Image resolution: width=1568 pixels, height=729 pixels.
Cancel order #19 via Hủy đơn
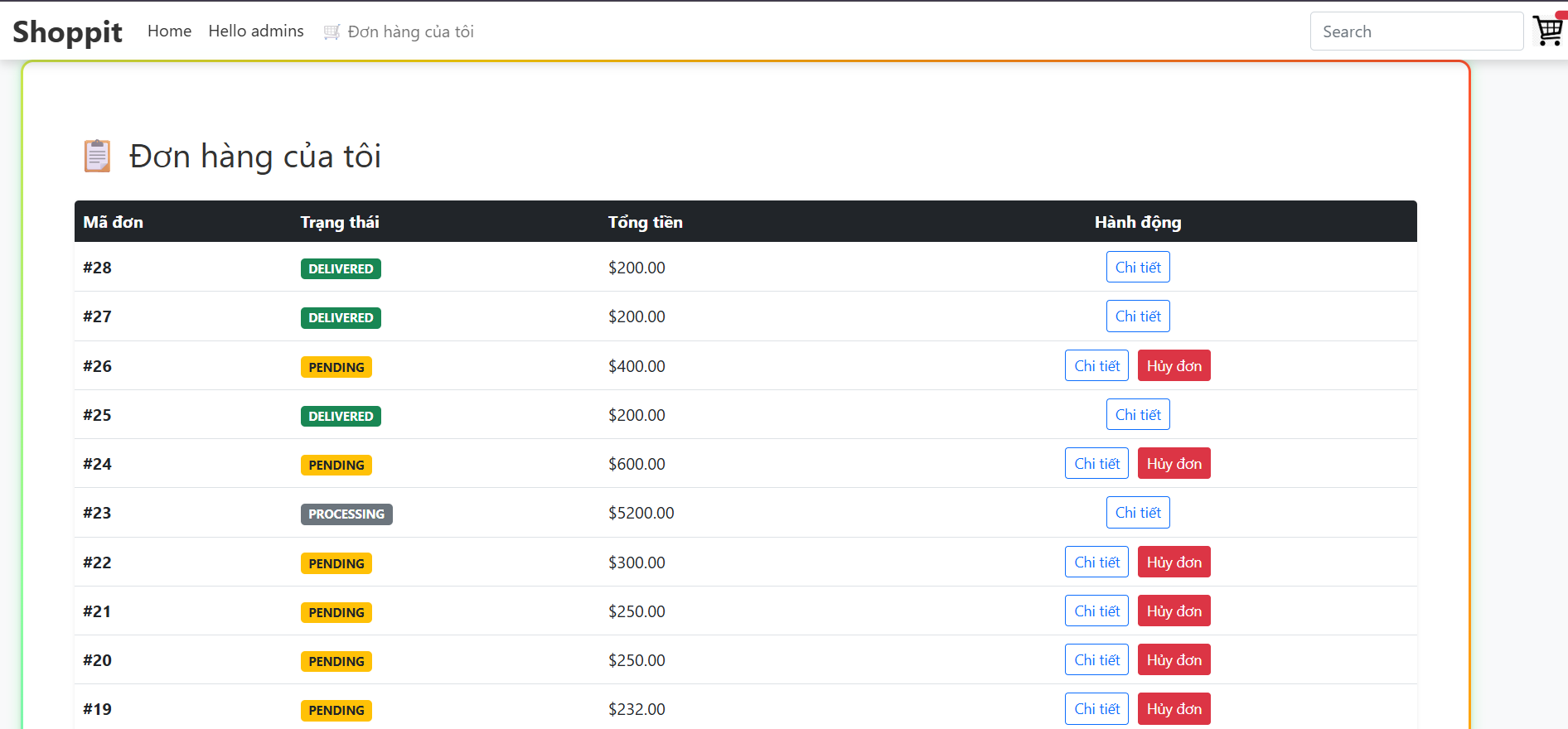coord(1174,709)
